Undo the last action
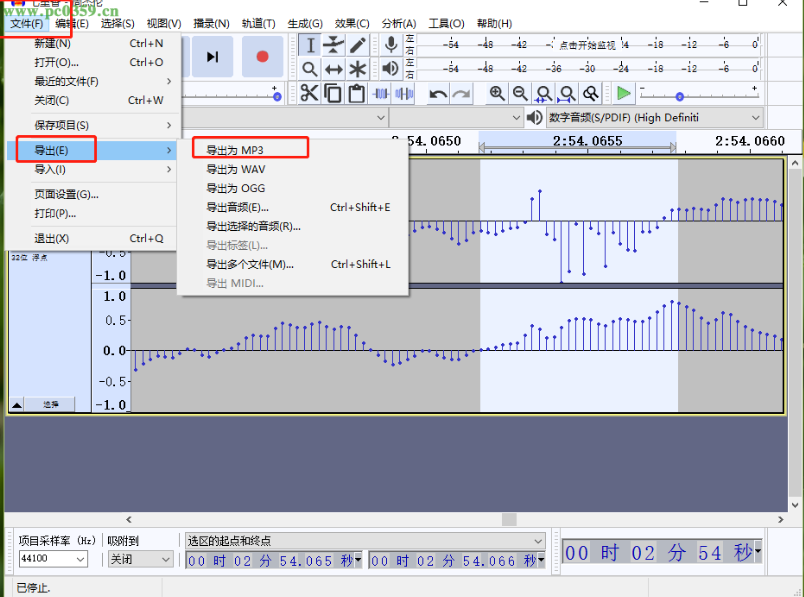 point(438,94)
